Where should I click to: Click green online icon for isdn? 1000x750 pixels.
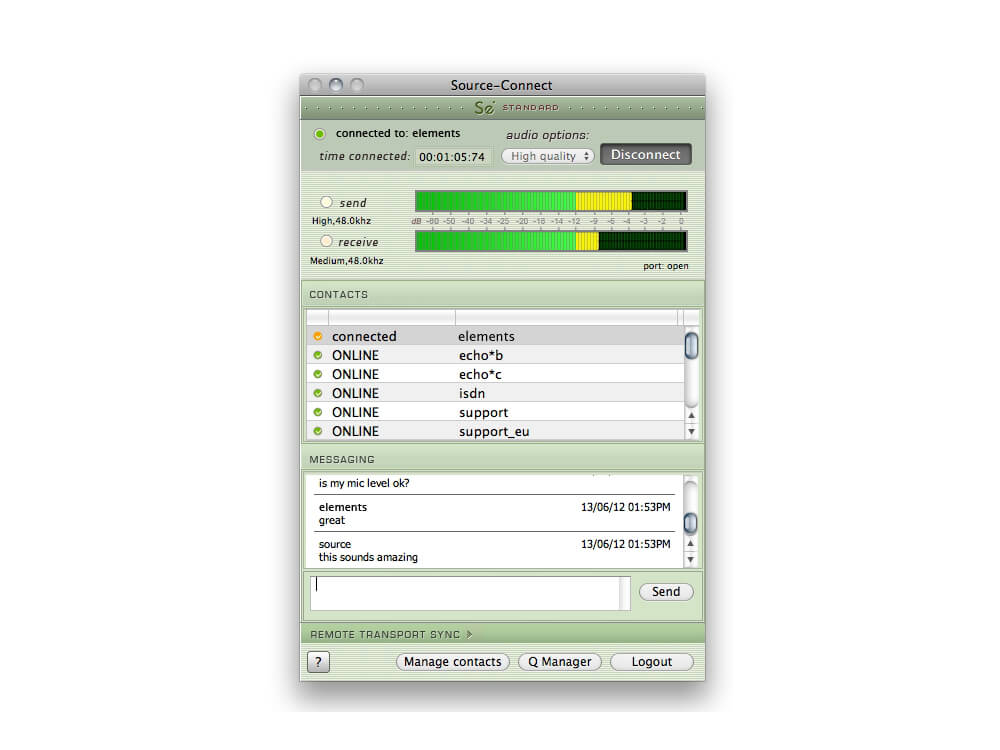[x=318, y=393]
